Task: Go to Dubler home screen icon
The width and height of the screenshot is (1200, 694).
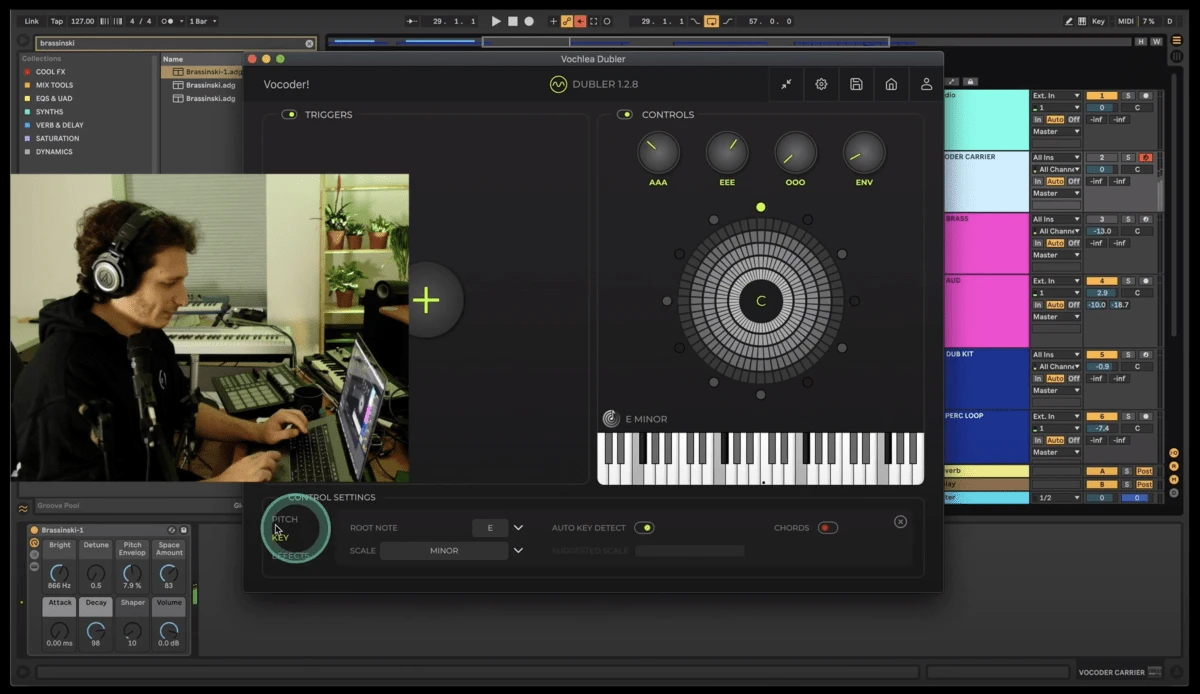Action: click(x=891, y=85)
